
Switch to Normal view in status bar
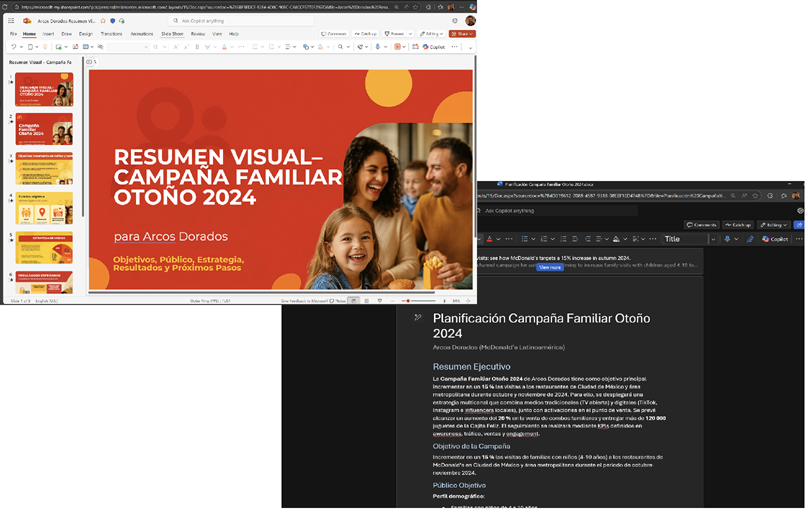tap(354, 301)
